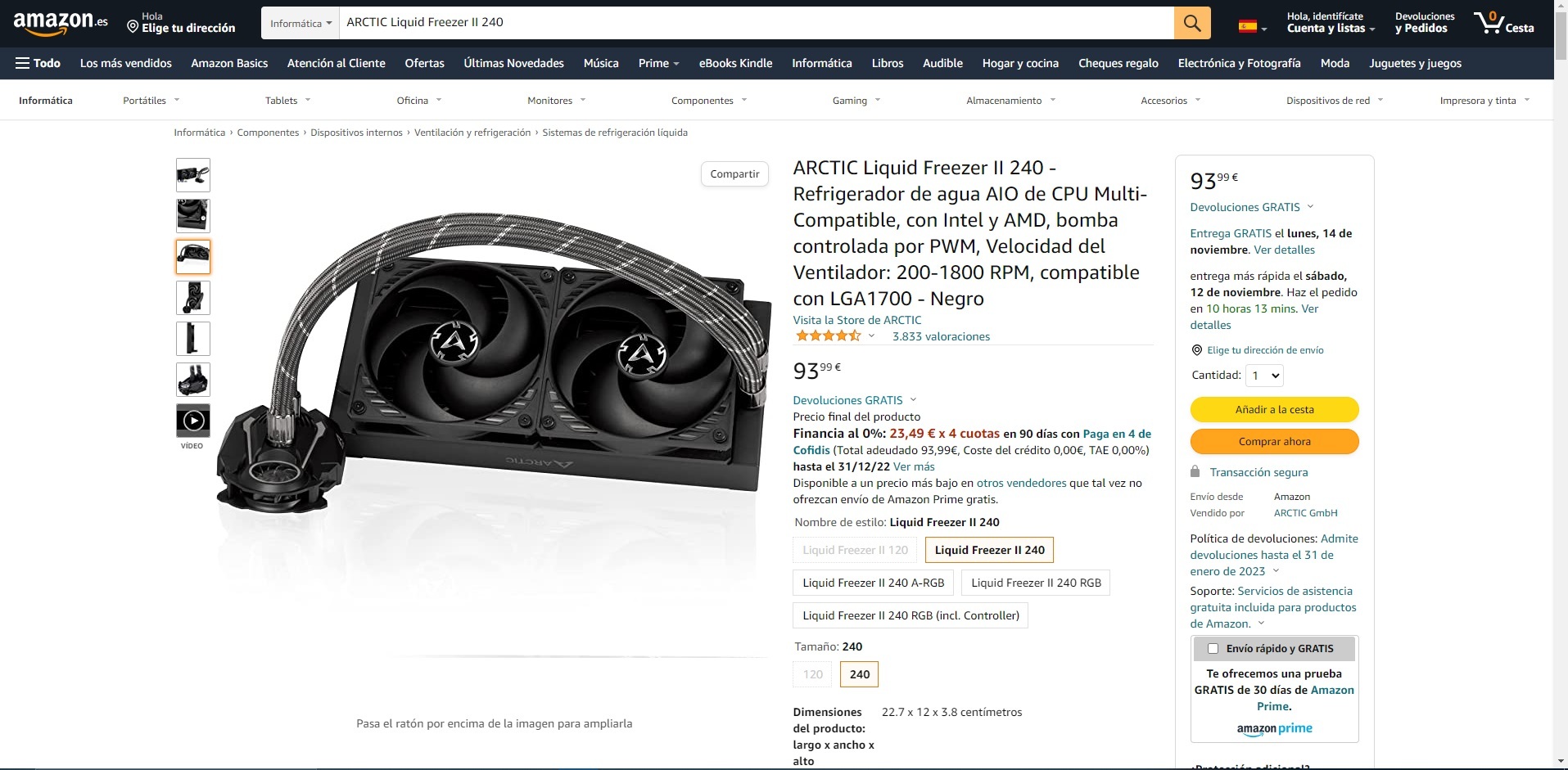
Task: Open the shopping cart (Cesta)
Action: pos(1504,23)
